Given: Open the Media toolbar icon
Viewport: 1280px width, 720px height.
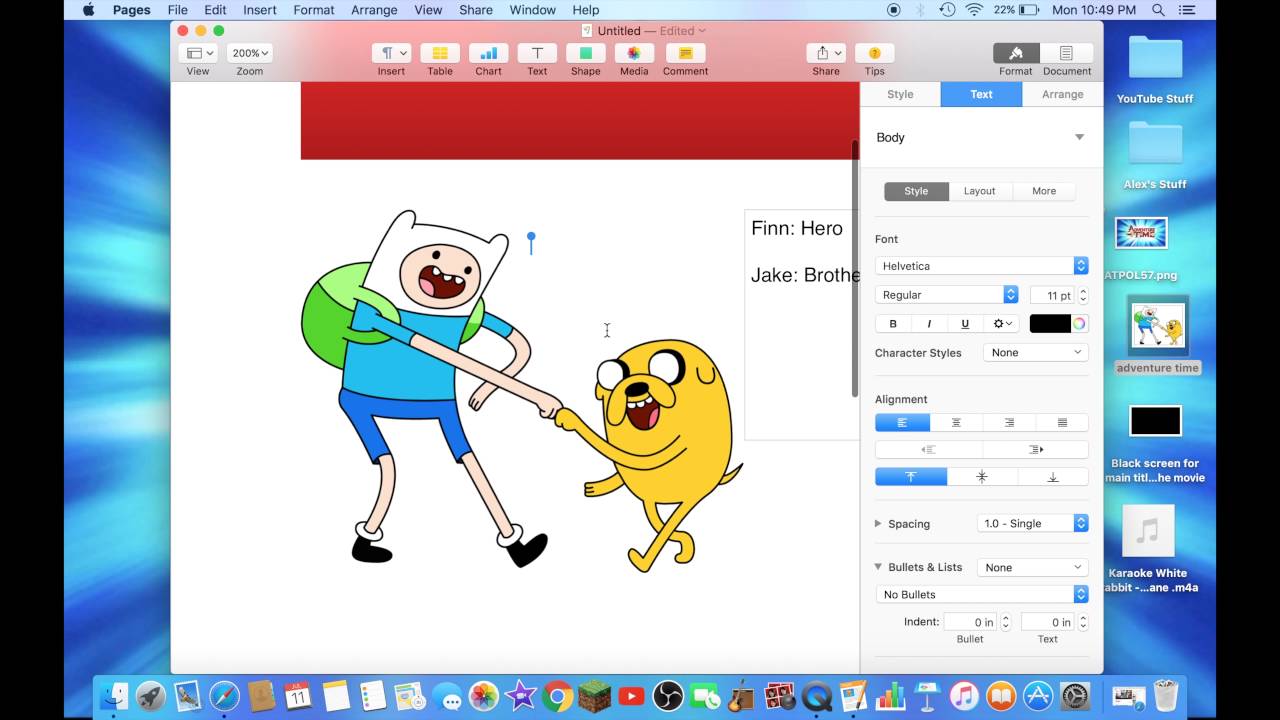Looking at the screenshot, I should [x=634, y=53].
